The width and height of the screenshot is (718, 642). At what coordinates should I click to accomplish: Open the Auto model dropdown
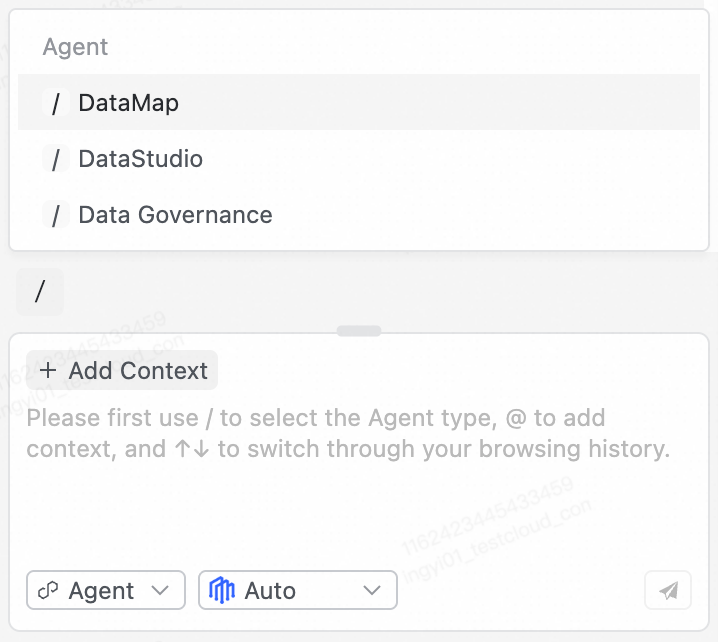click(298, 591)
